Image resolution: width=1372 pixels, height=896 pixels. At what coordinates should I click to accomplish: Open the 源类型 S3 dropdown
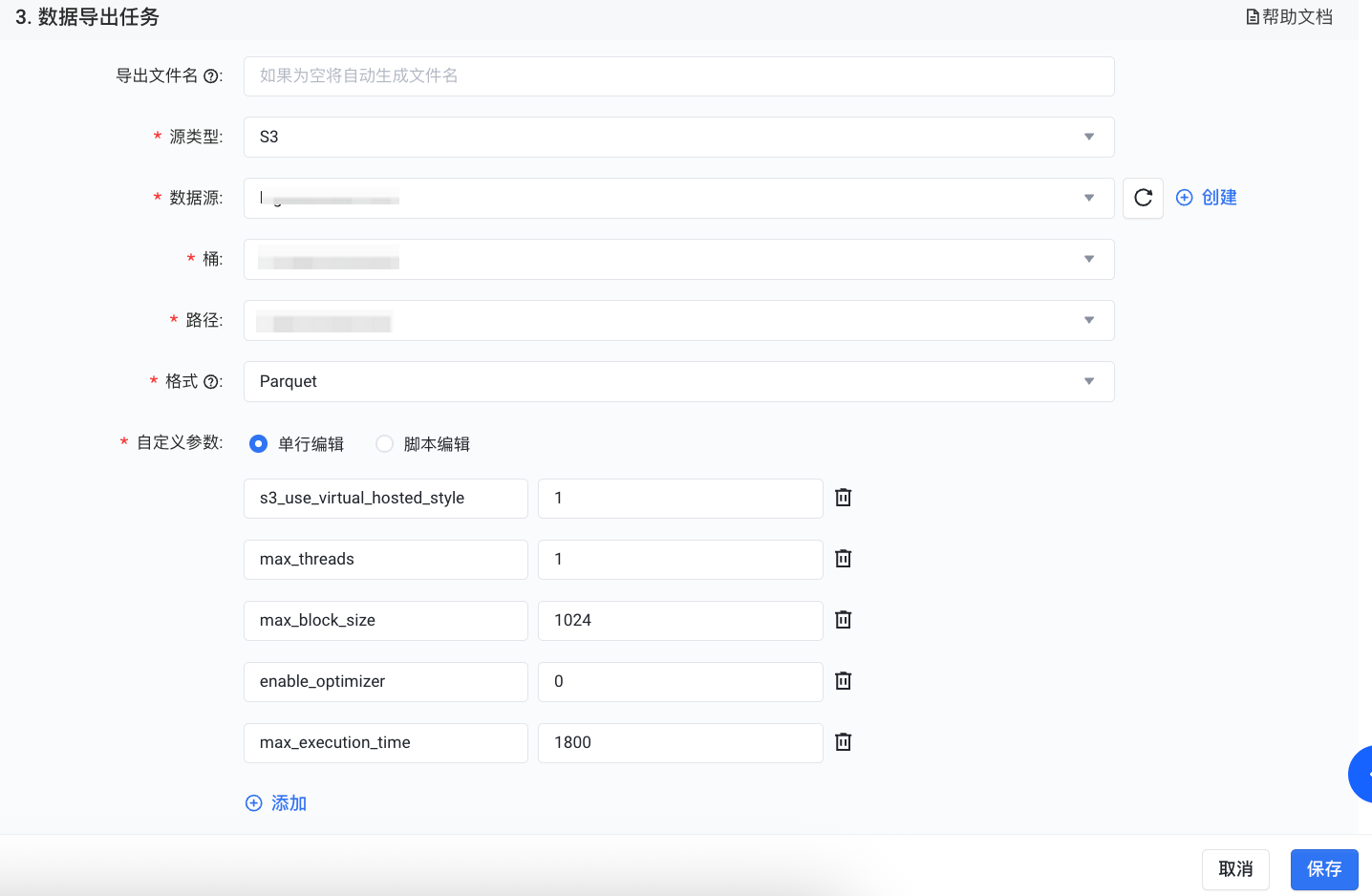[x=678, y=137]
